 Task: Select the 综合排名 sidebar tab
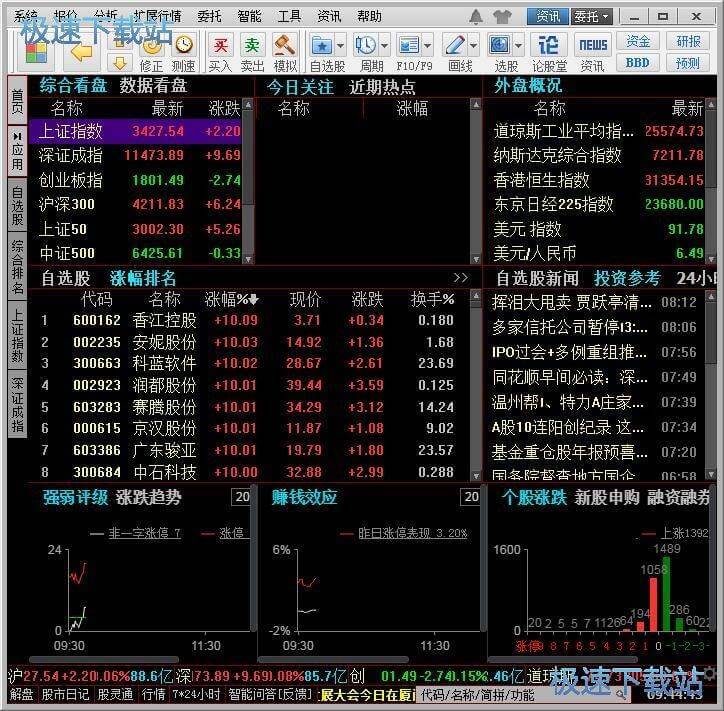18,267
